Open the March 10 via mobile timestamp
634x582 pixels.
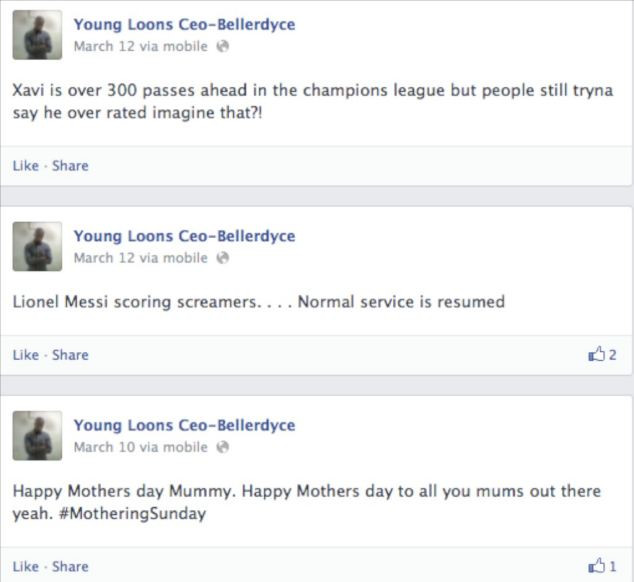pyautogui.click(x=140, y=447)
